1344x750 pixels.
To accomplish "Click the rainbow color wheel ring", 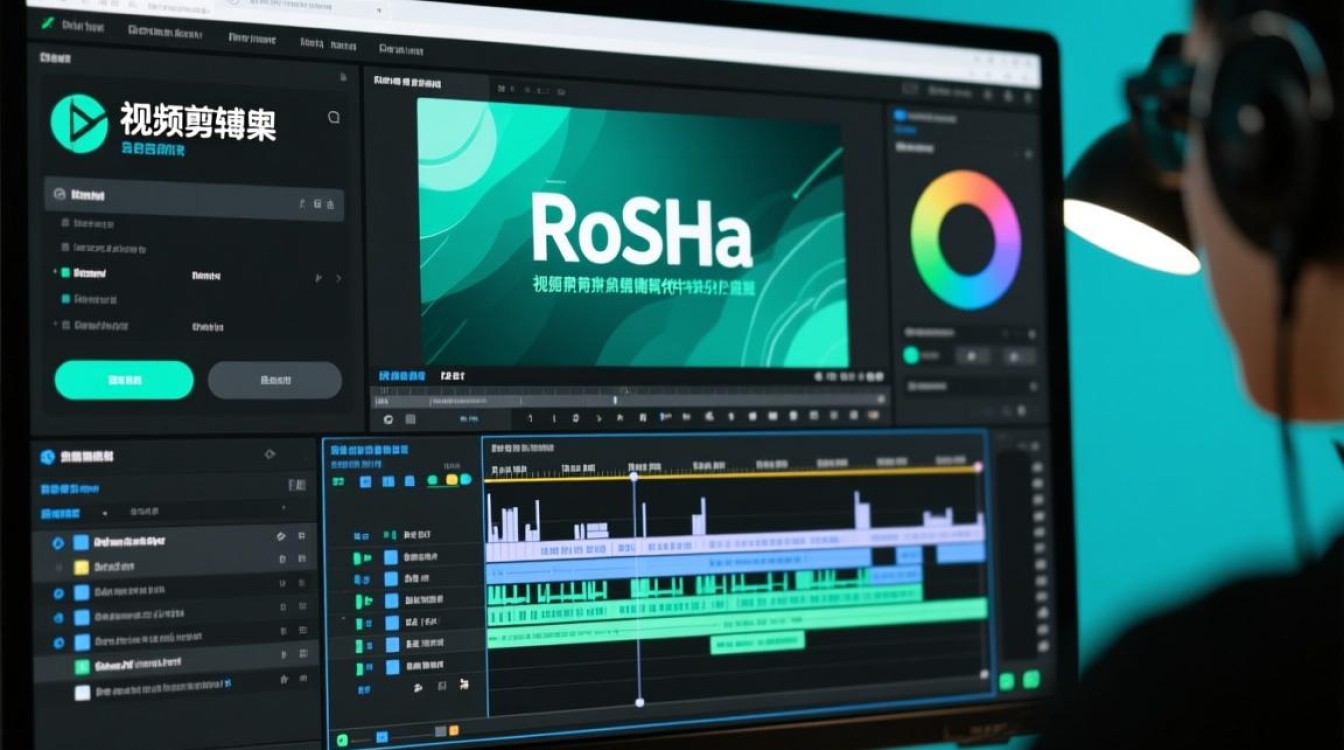I will pyautogui.click(x=965, y=239).
